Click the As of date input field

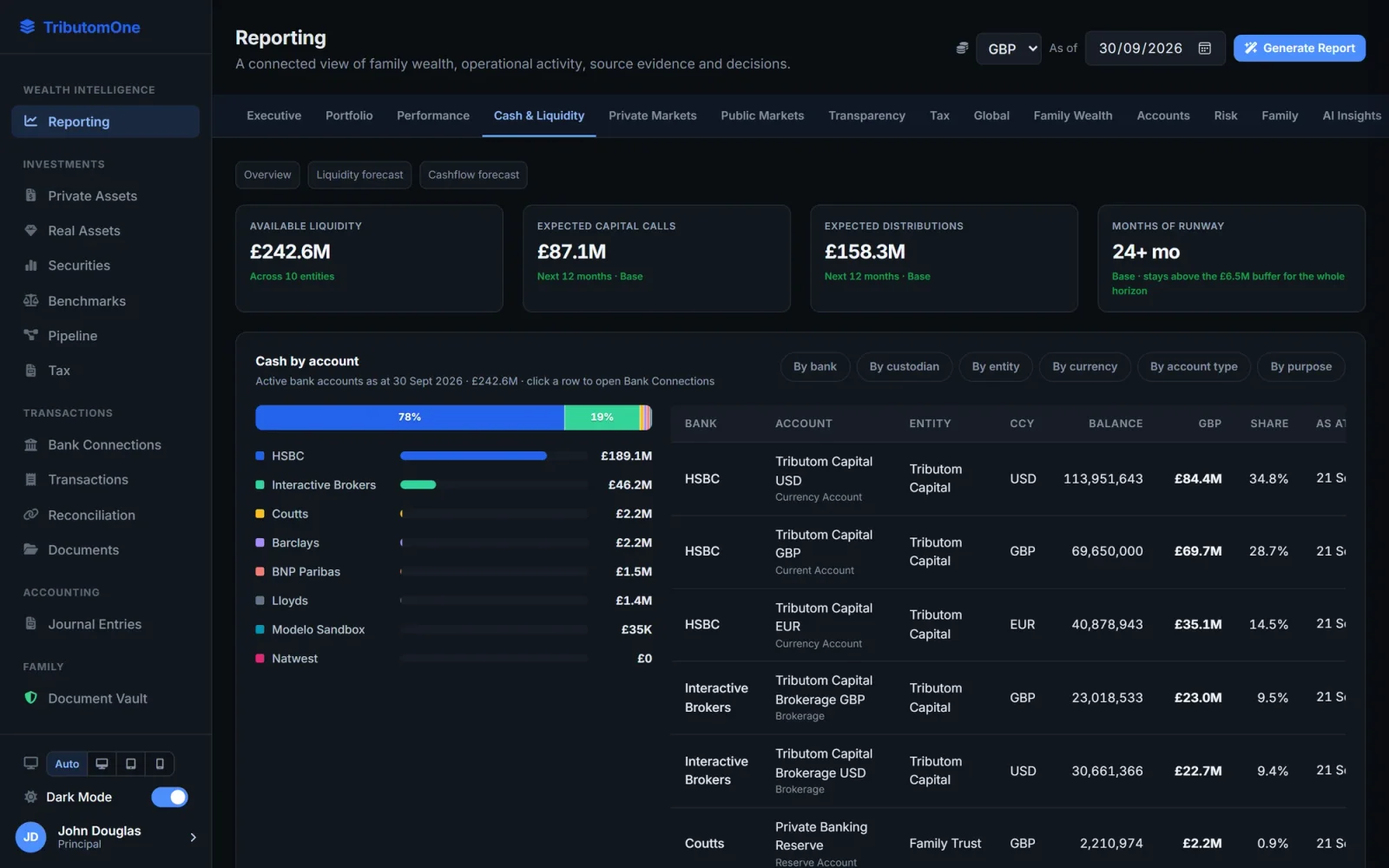pos(1155,49)
